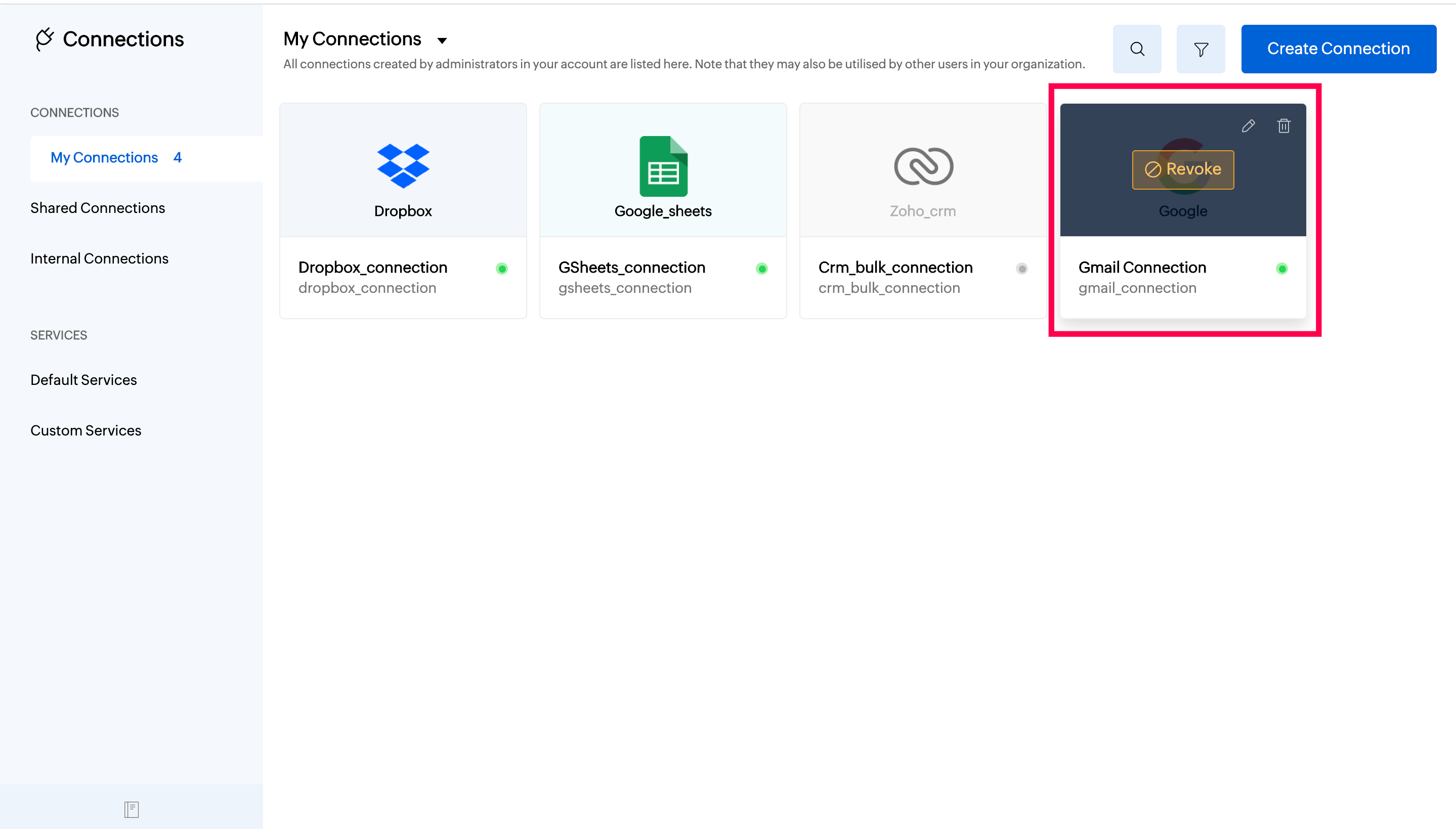Click the gmail_connection link name text
This screenshot has height=829, width=1456.
(x=1137, y=288)
